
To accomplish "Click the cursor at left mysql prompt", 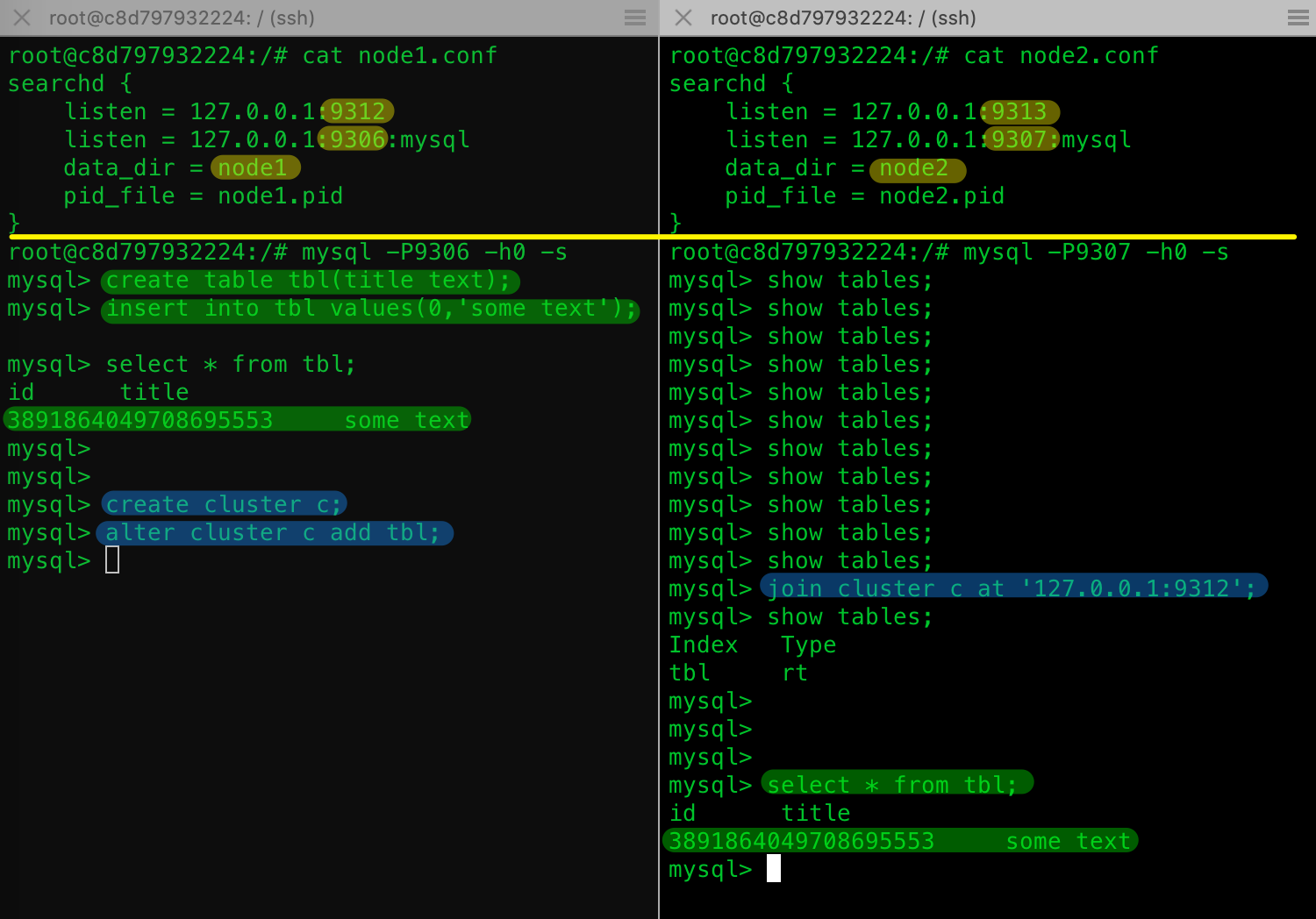I will (112, 559).
